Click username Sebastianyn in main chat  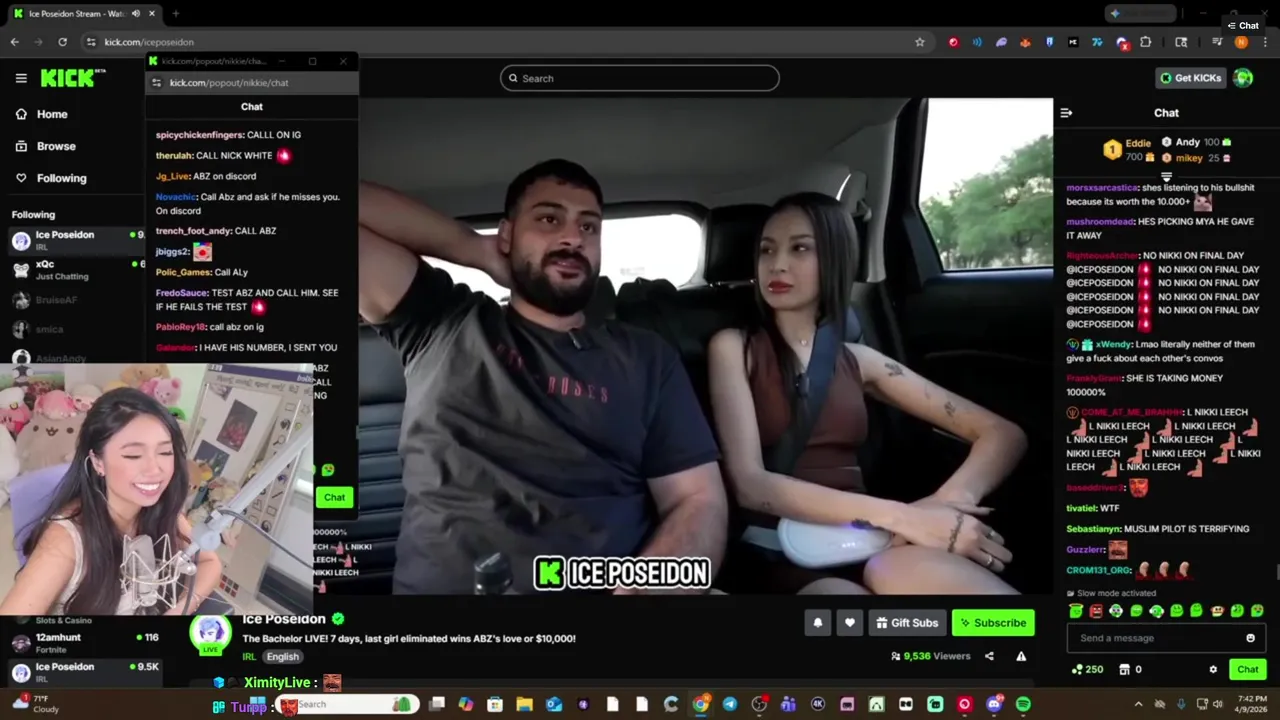tap(1093, 529)
